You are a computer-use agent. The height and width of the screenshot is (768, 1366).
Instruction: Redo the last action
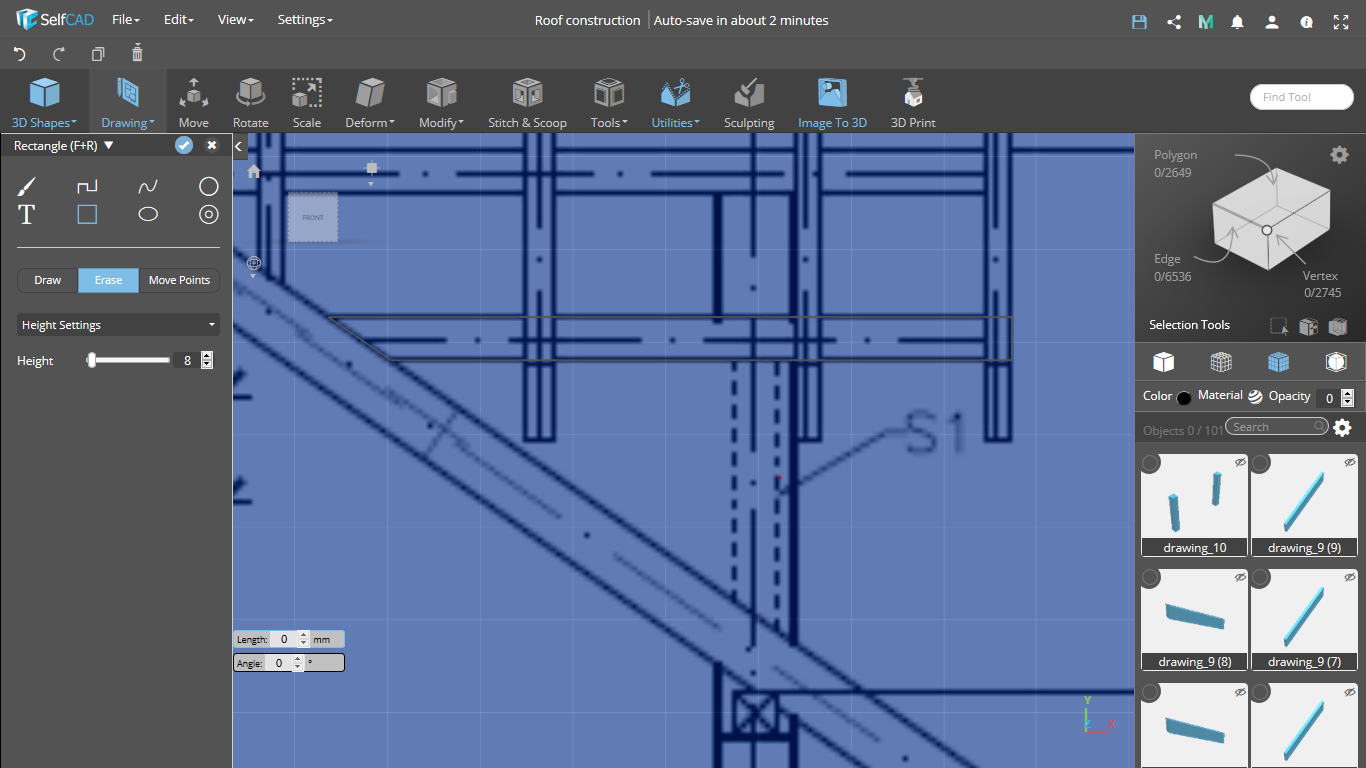[59, 54]
